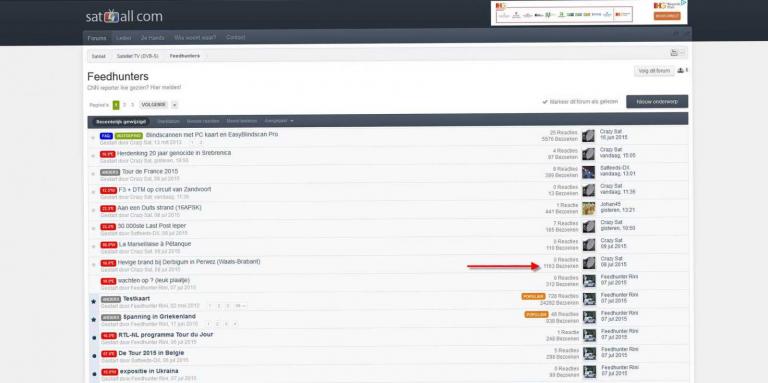Expand the sort options dropdown in the dark filter bar
Viewport: 768px width, 383px height.
tap(279, 121)
